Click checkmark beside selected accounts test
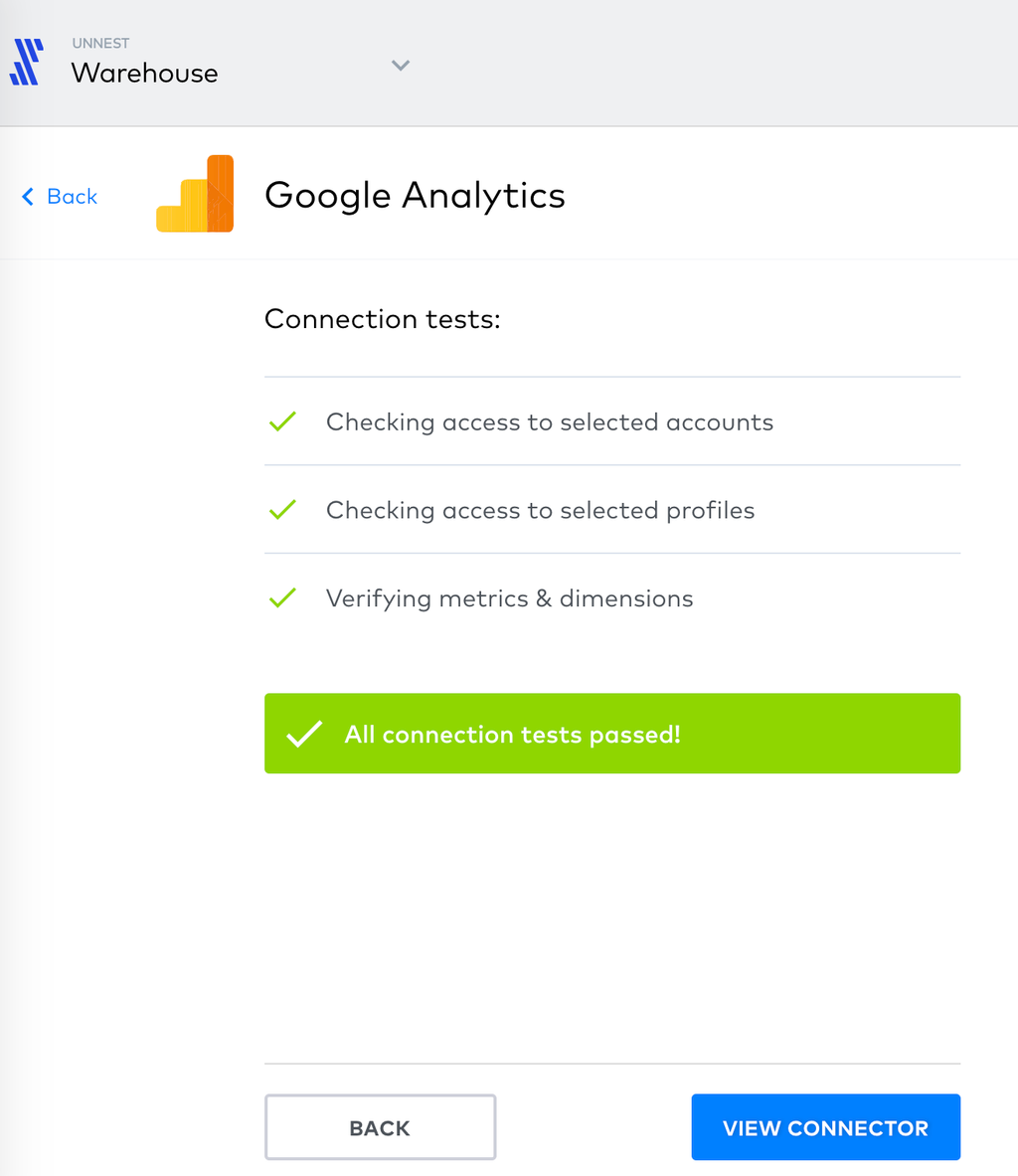The height and width of the screenshot is (1176, 1018). click(x=282, y=421)
